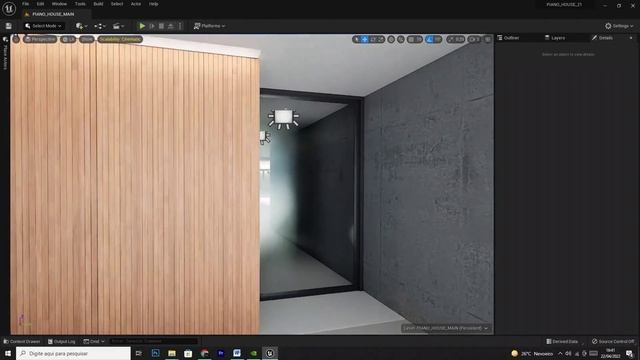Open the Settings dropdown

point(619,26)
